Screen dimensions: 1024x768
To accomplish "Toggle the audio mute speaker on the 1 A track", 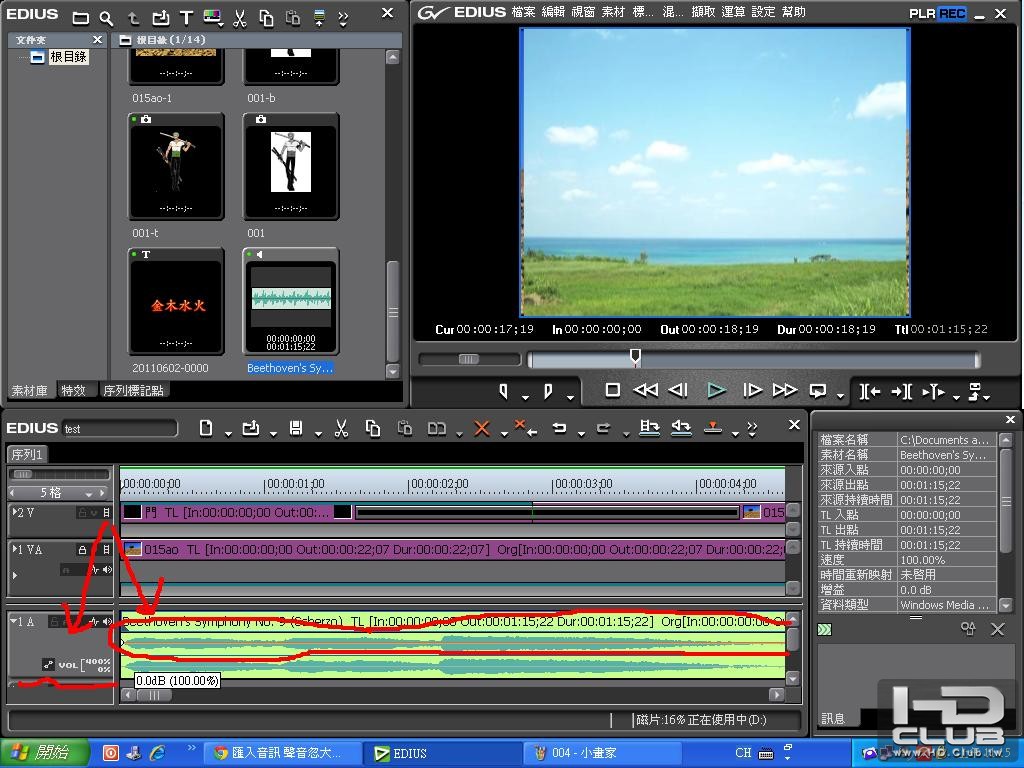I will [x=107, y=622].
